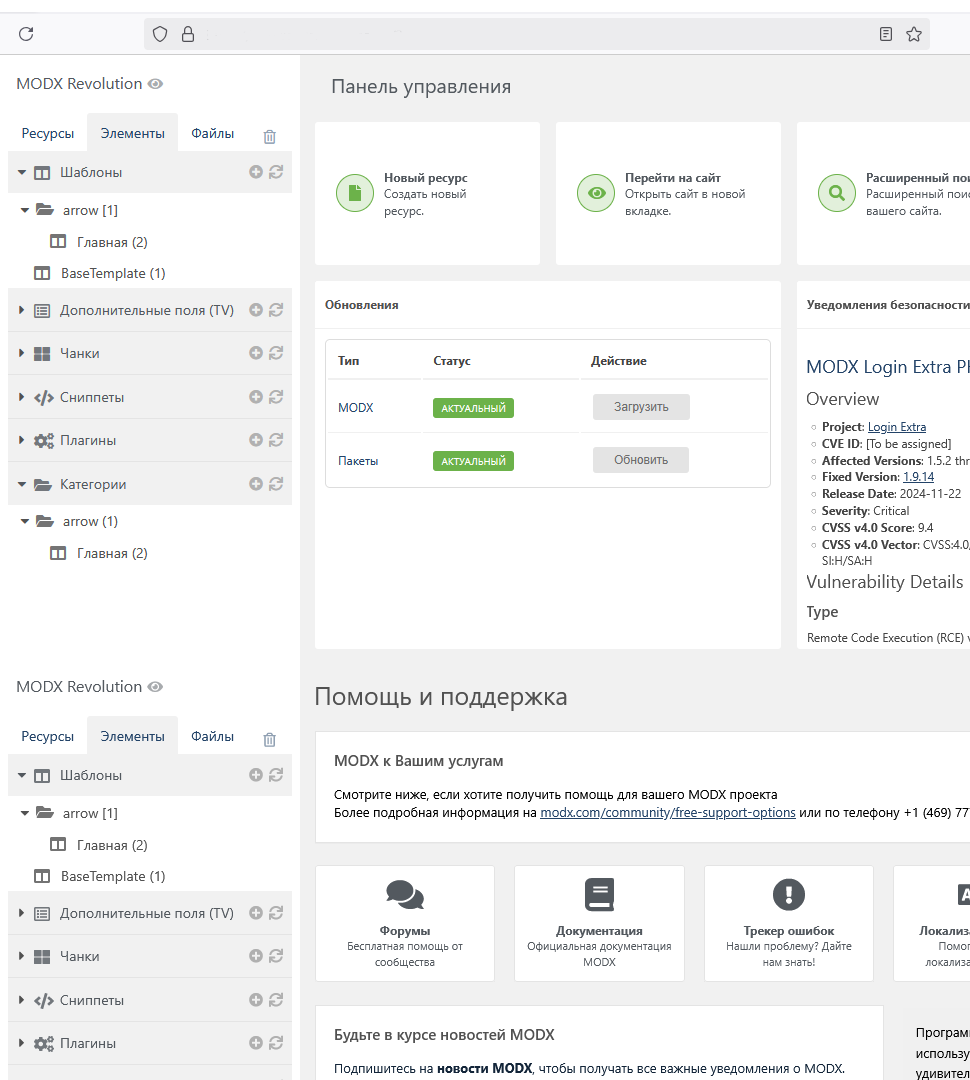This screenshot has width=970, height=1080.
Task: Select Элементы tab in lower sidebar
Action: (x=132, y=736)
